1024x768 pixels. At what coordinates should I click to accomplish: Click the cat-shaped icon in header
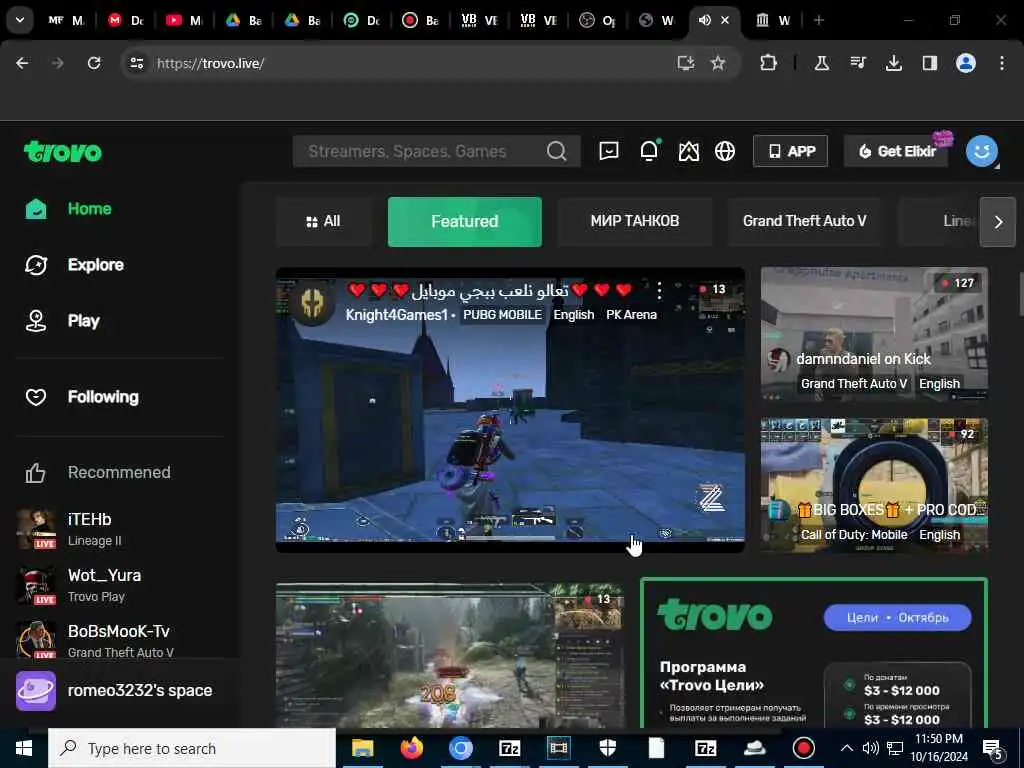(688, 152)
